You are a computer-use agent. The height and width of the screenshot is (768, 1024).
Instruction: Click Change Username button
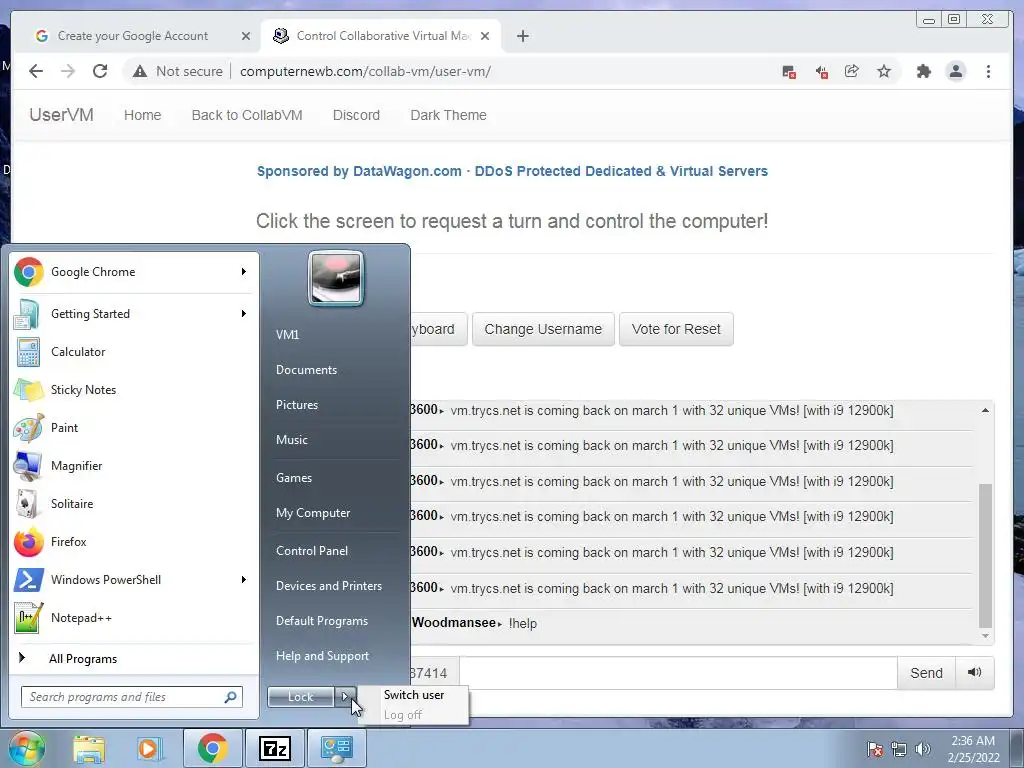pyautogui.click(x=543, y=329)
